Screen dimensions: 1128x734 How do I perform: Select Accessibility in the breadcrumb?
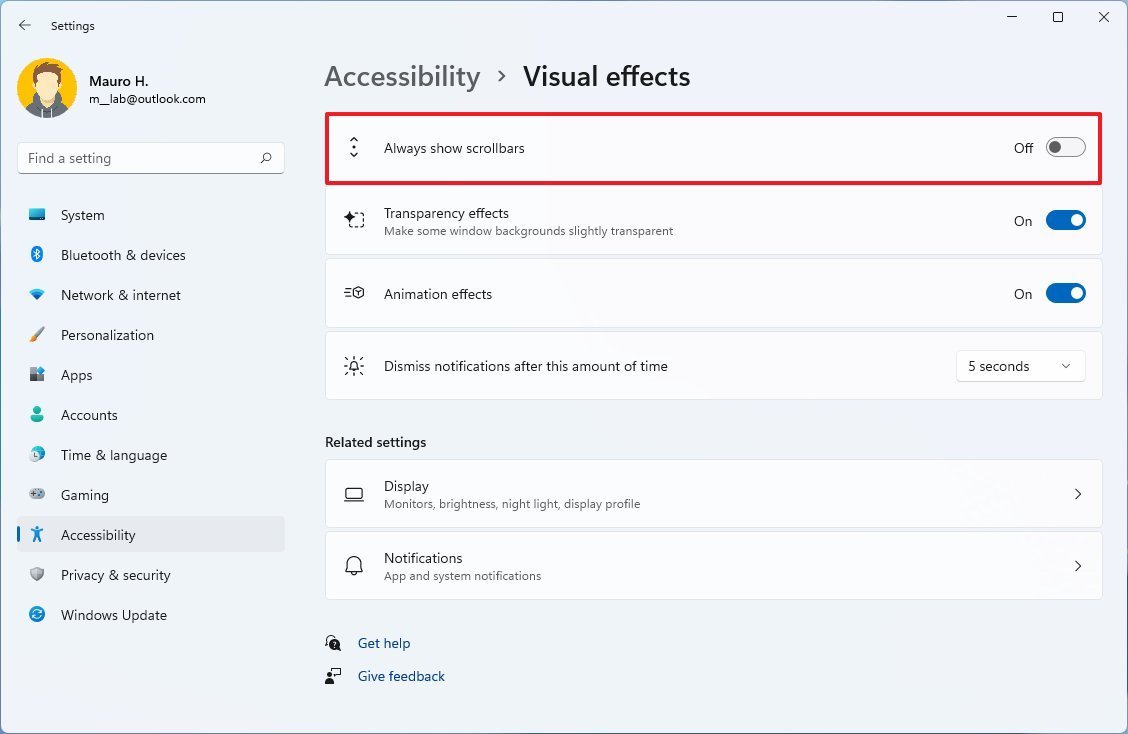402,76
